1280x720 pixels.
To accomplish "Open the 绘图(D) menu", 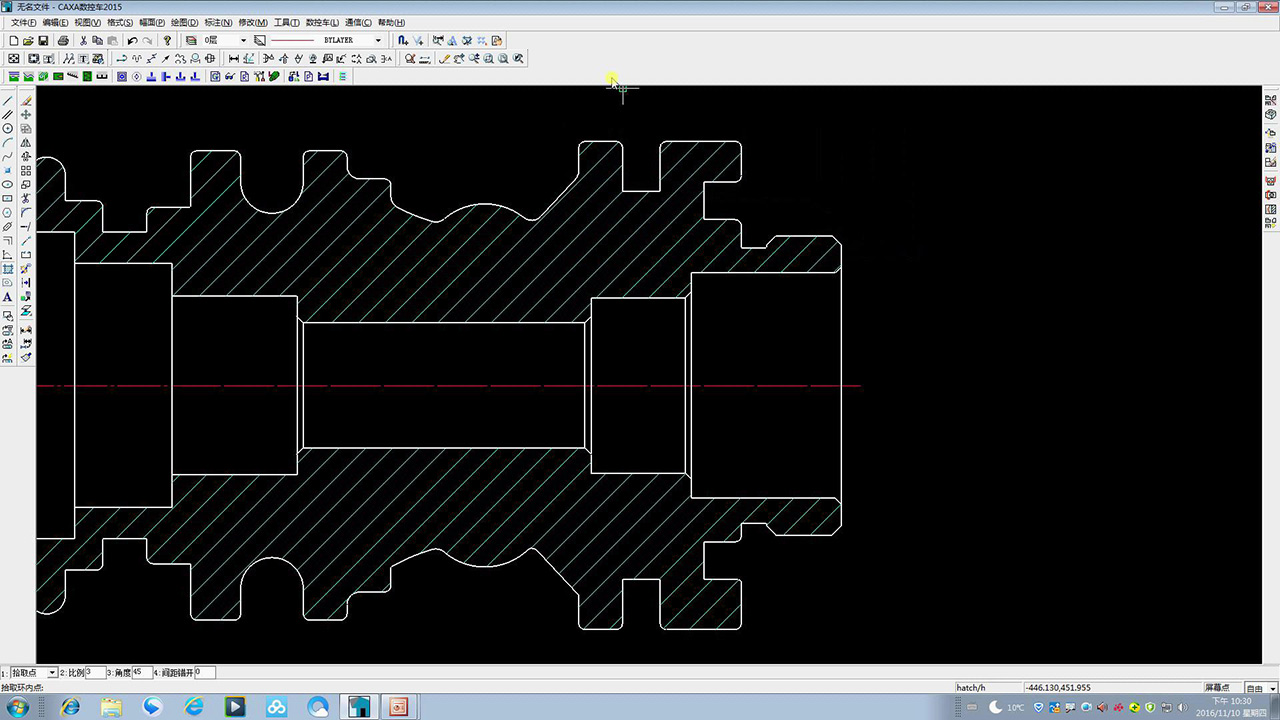I will pyautogui.click(x=185, y=22).
